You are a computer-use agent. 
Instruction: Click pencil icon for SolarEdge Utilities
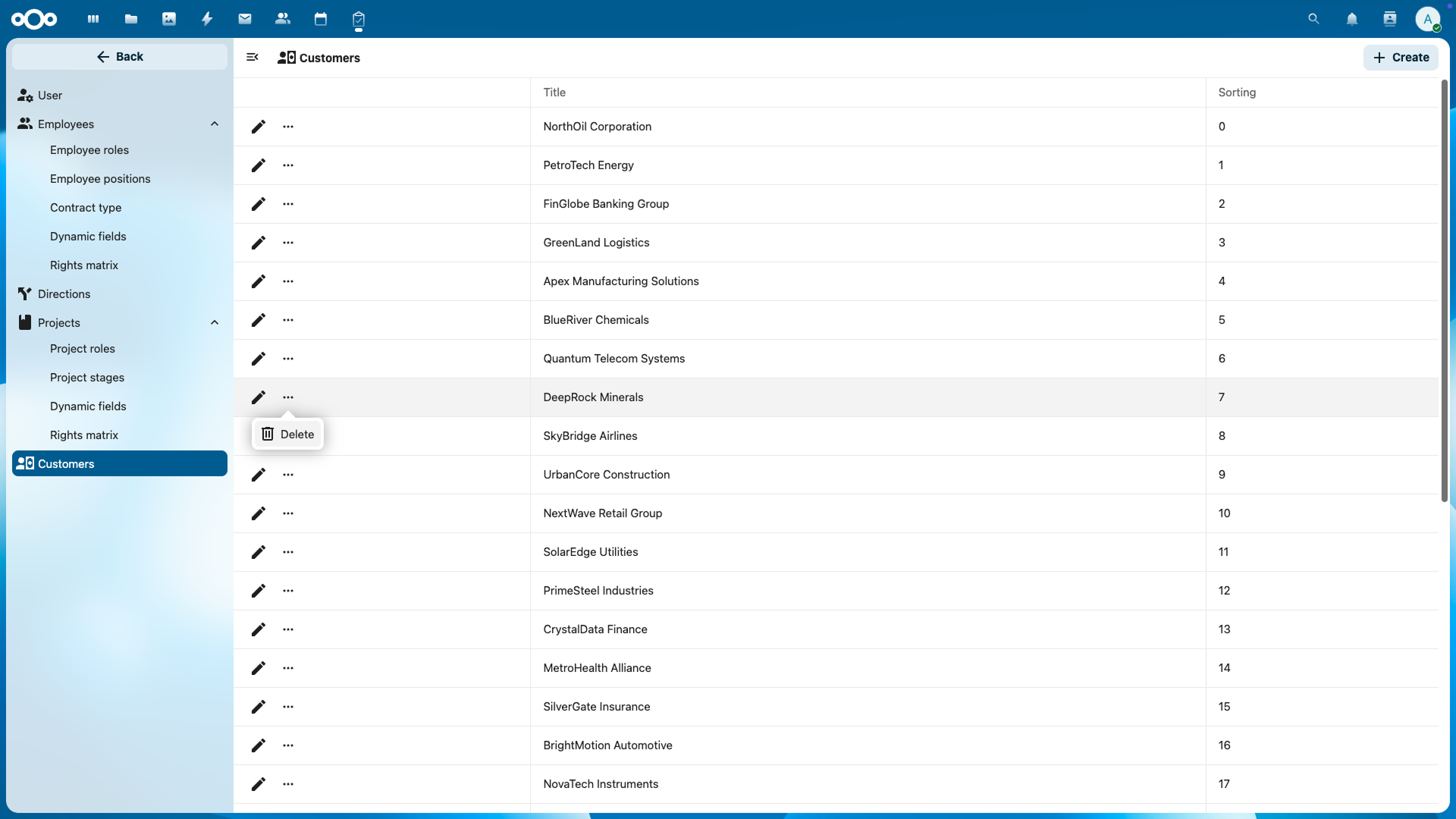[x=259, y=552]
